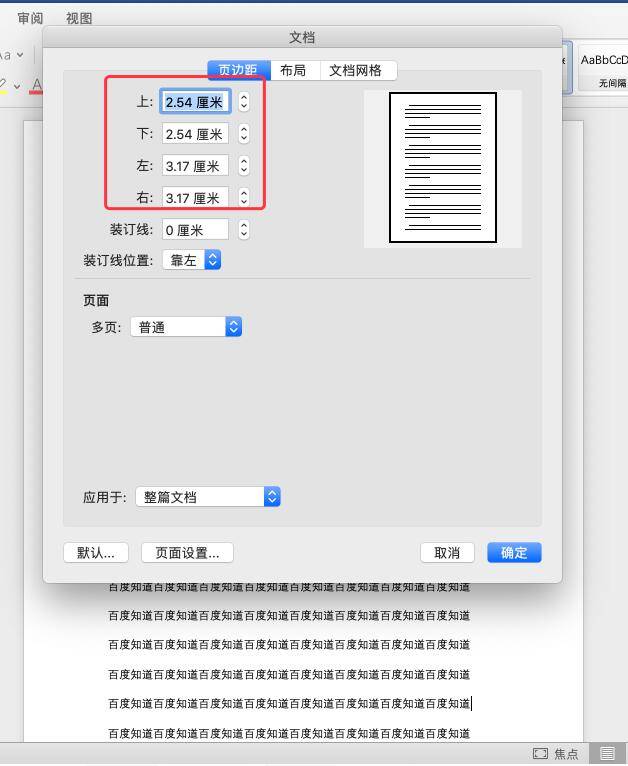Open the View (视图) ribbon tab

coord(79,18)
